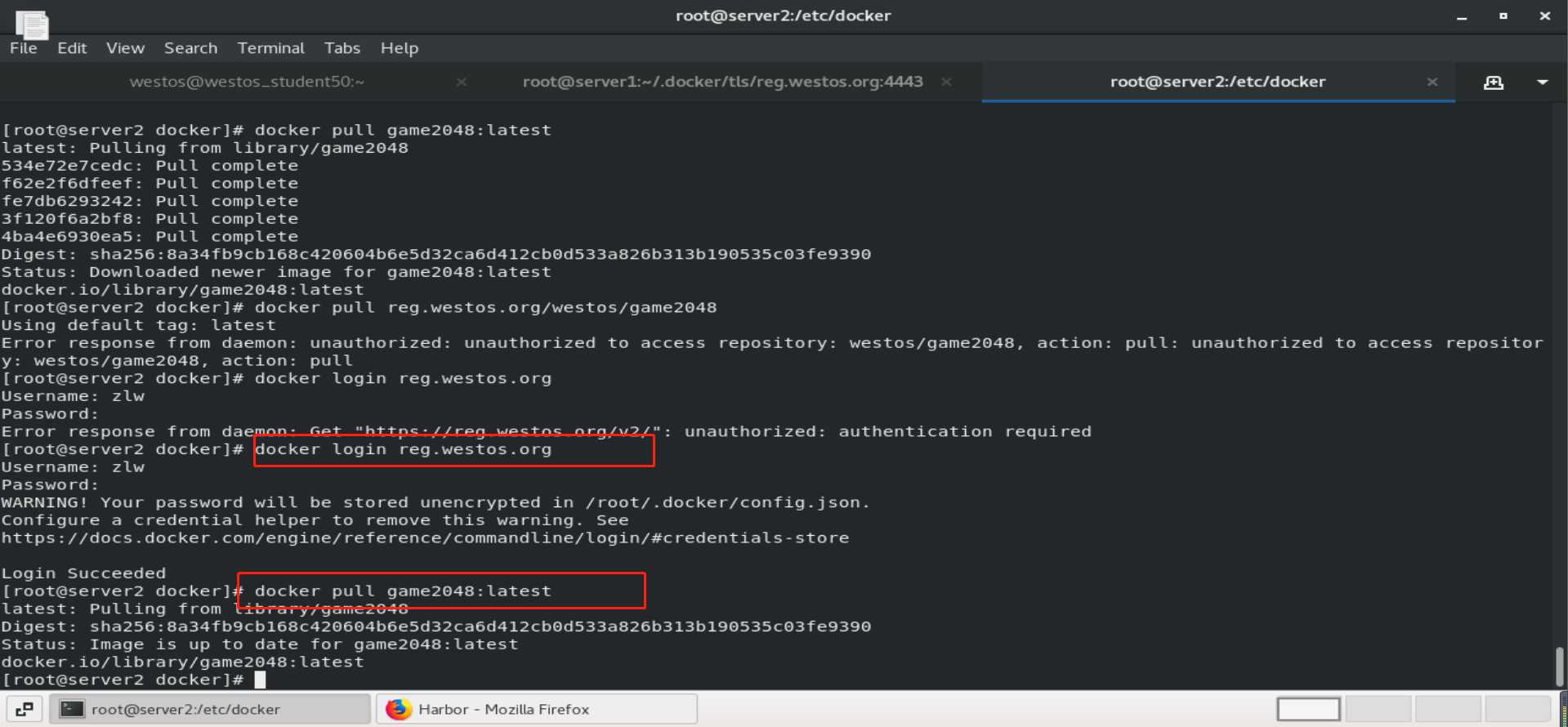Click 'Status: Downloaded newer image' line

[276, 272]
